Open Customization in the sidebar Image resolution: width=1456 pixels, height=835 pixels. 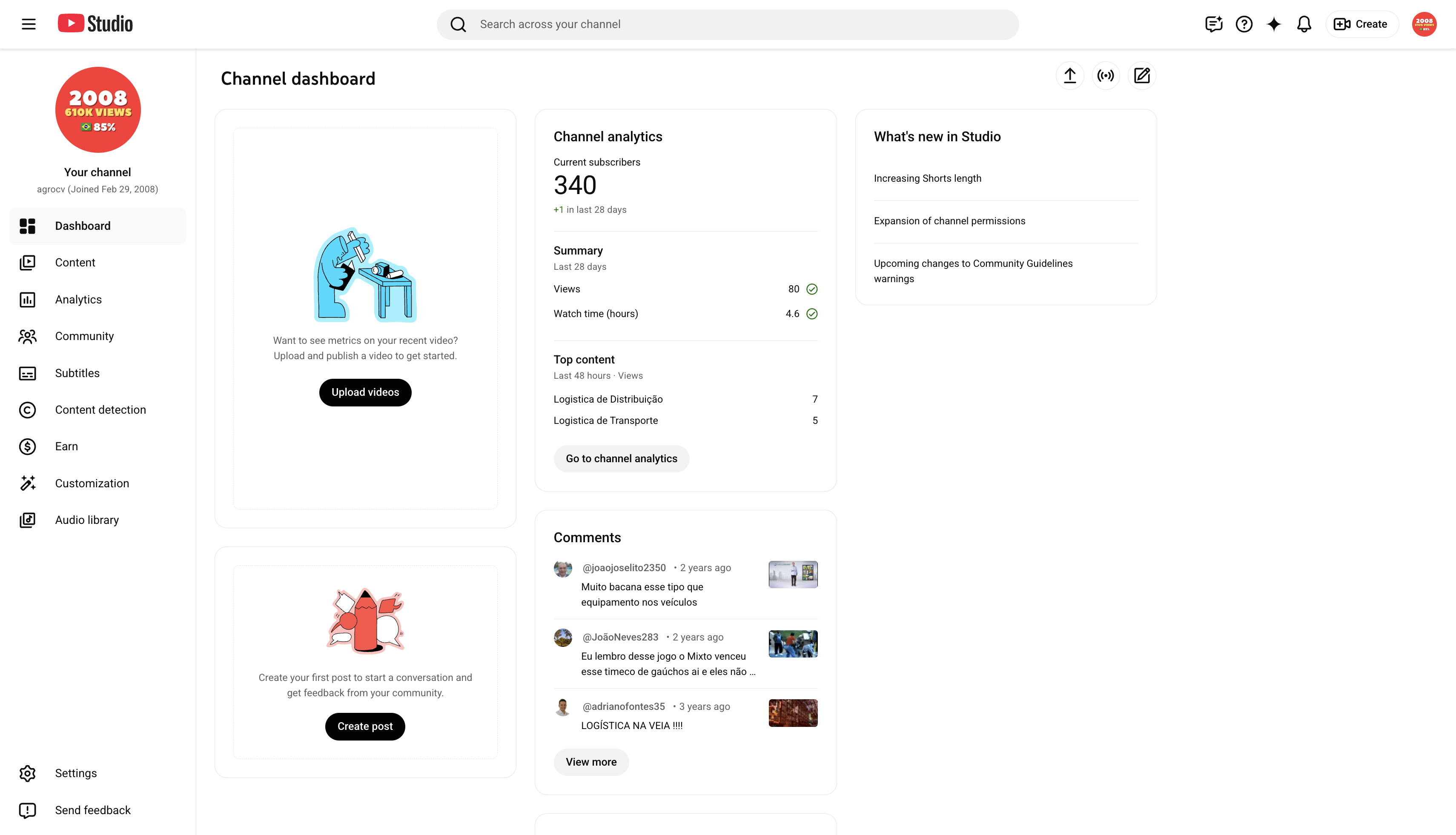point(97,483)
